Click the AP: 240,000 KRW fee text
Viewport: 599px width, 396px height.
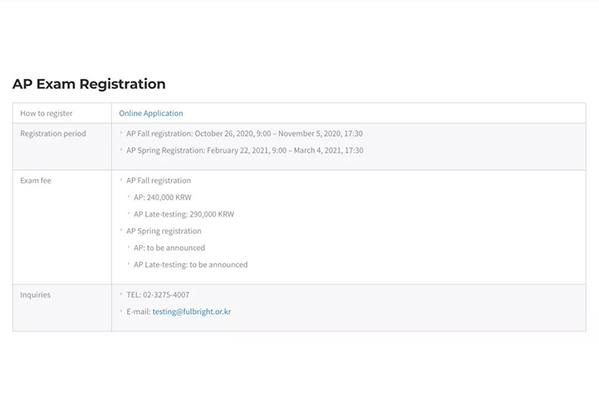162,197
